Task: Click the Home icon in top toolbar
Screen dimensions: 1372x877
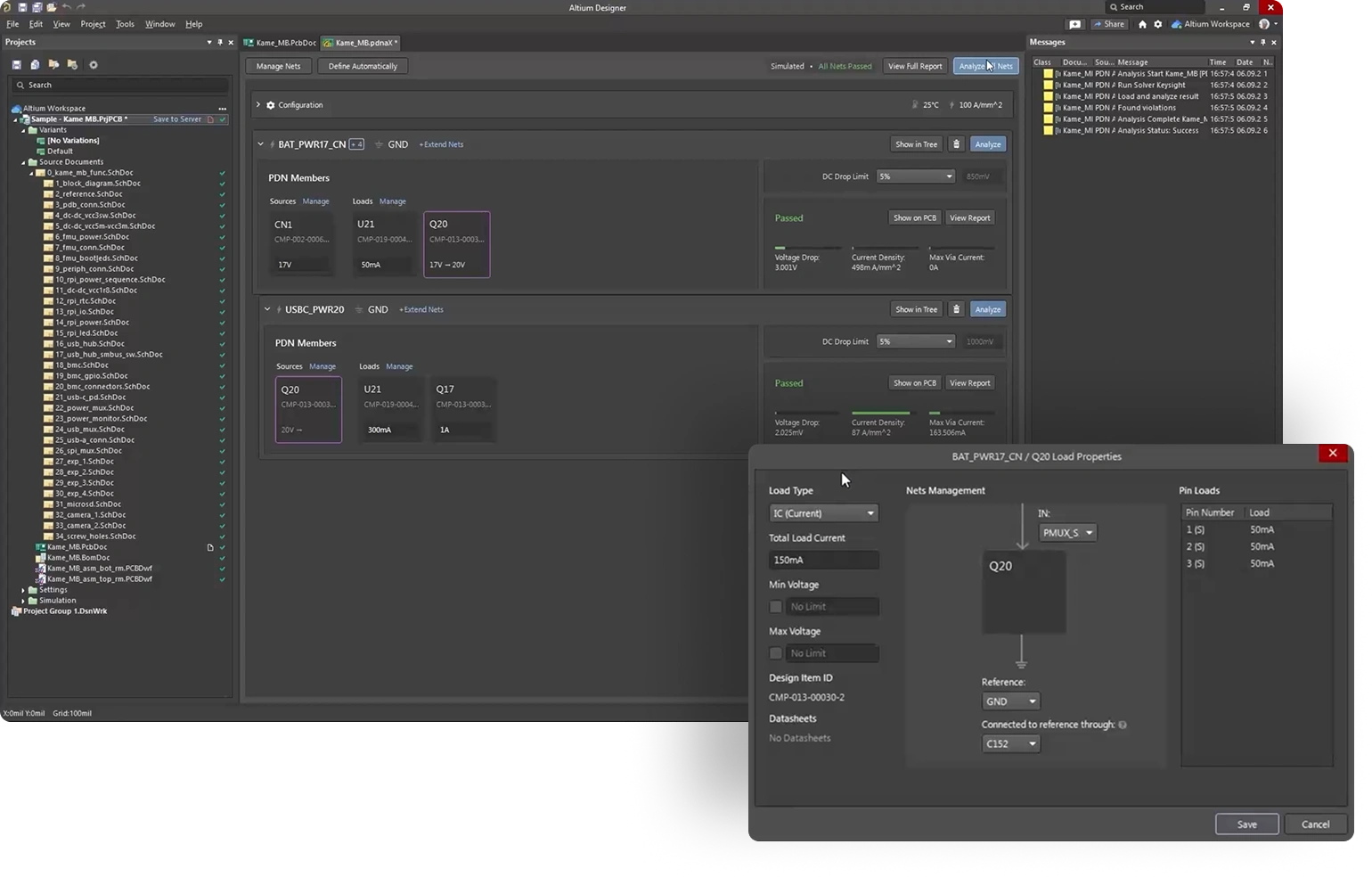Action: click(x=1142, y=24)
